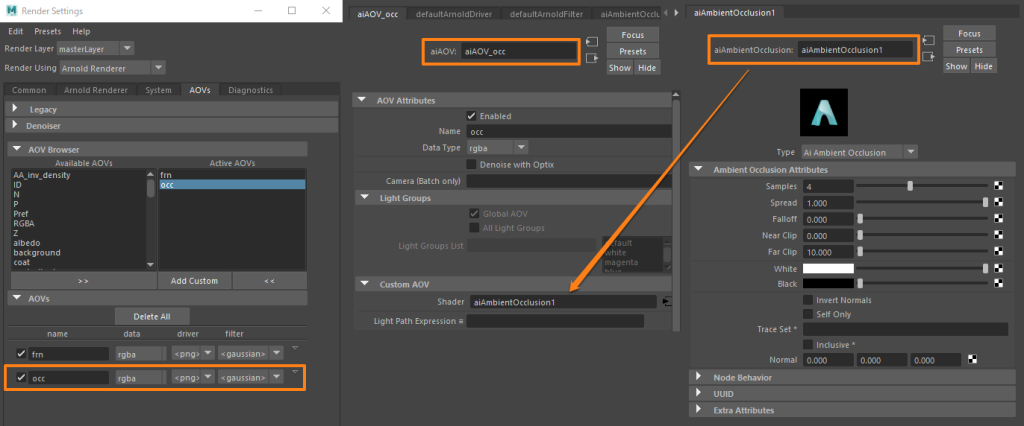Click the map button for Samples attribute
Image resolution: width=1024 pixels, height=426 pixels.
[x=998, y=186]
